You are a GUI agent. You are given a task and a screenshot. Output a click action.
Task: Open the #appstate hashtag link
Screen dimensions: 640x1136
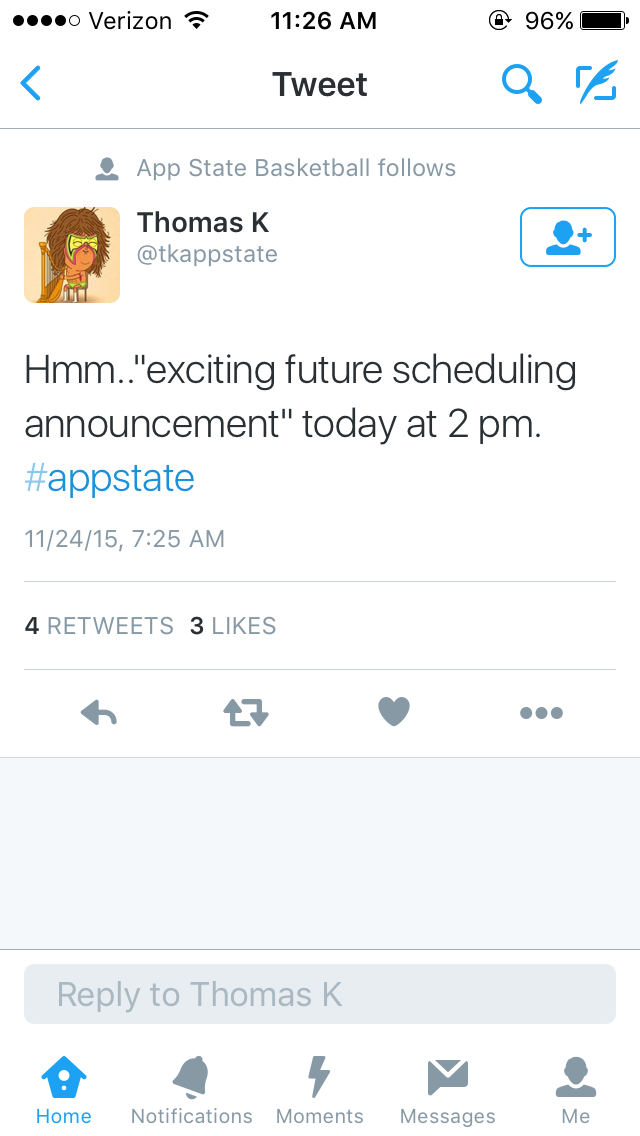tap(109, 478)
